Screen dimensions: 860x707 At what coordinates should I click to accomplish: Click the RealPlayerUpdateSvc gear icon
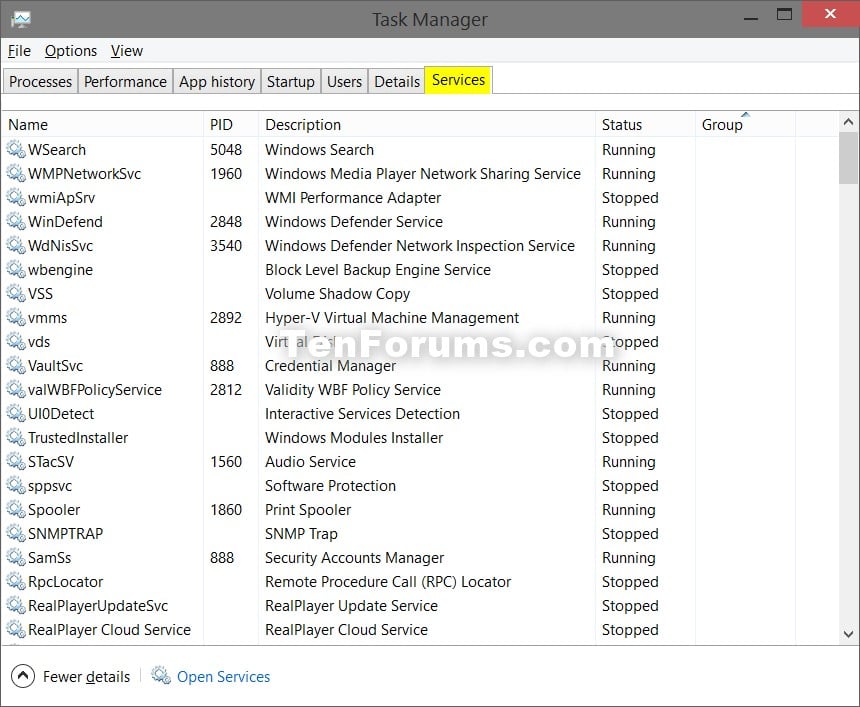(16, 606)
